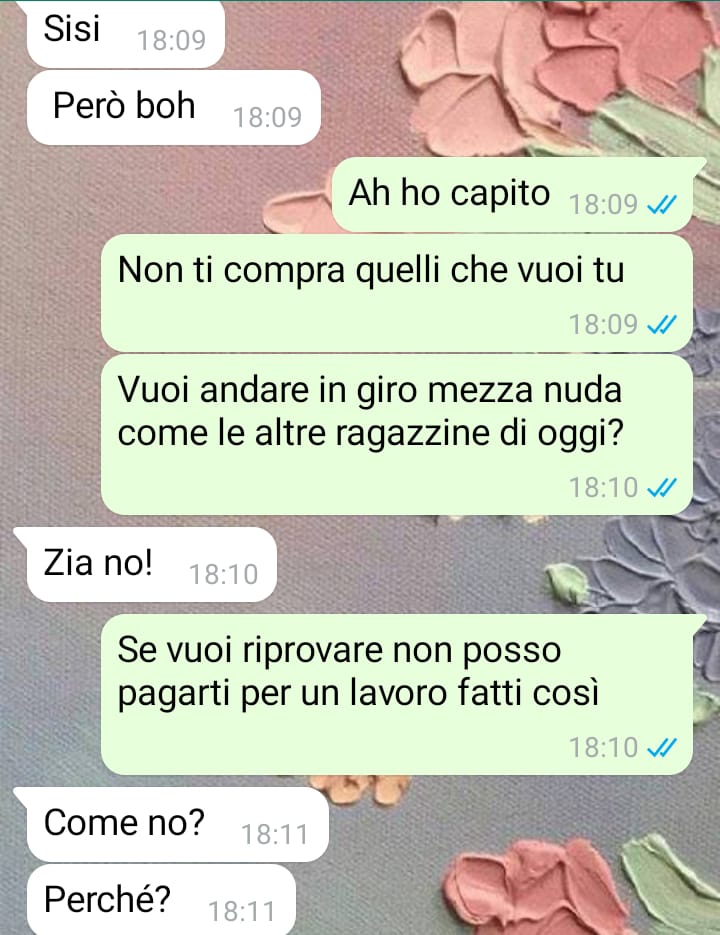Tap the 18:11 timestamp next to 'Perché?'
This screenshot has height=935, width=720.
pyautogui.click(x=241, y=912)
